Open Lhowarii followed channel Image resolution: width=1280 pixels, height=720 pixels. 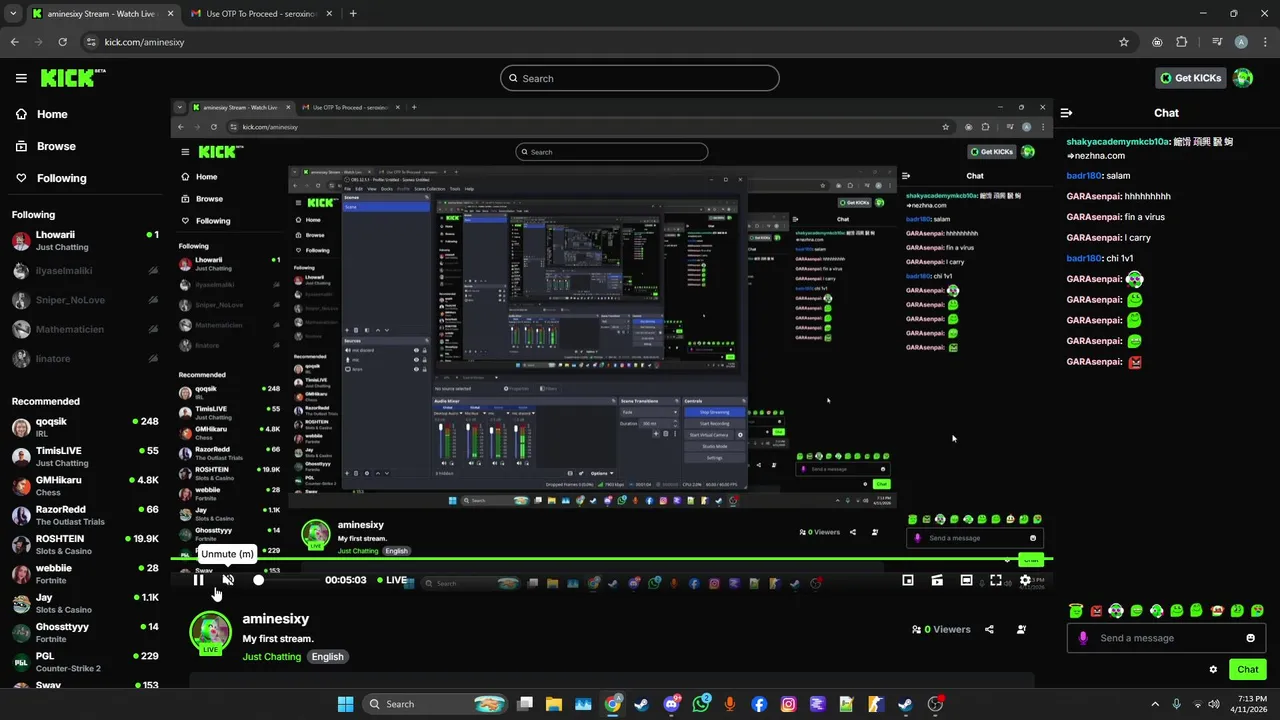point(85,241)
